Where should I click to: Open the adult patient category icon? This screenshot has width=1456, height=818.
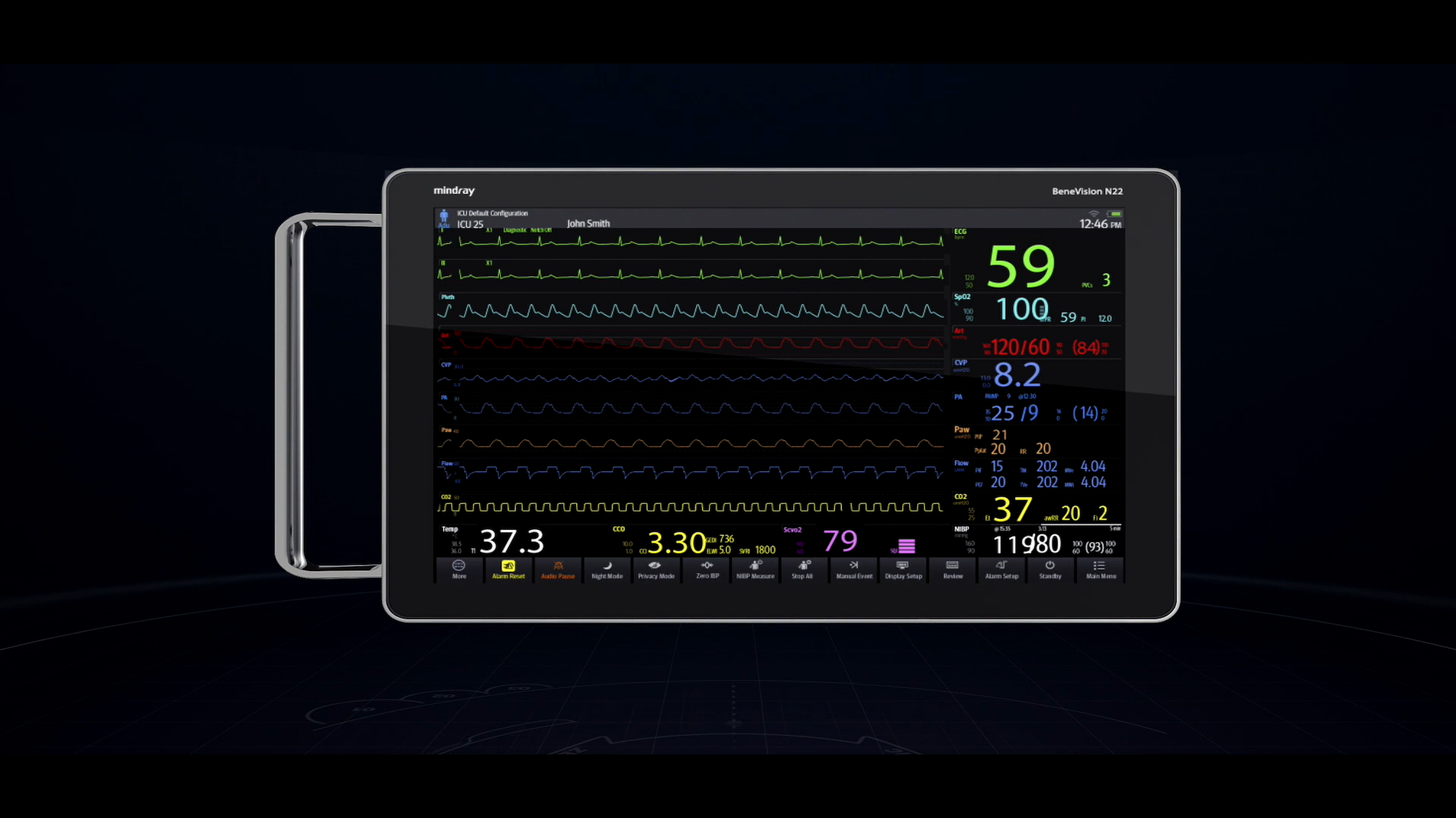point(444,218)
